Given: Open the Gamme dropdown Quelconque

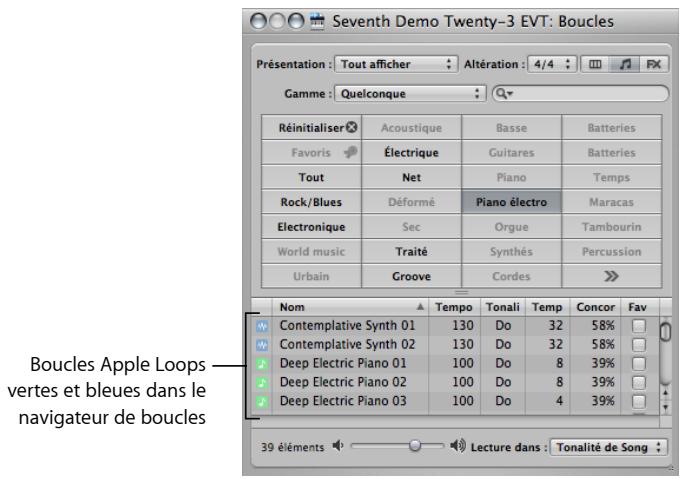Looking at the screenshot, I should (x=410, y=94).
